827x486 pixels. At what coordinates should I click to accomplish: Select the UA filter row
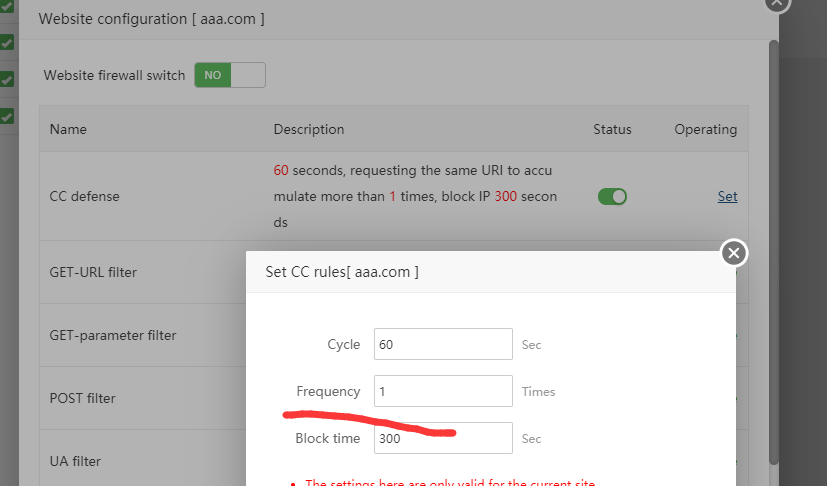[75, 461]
